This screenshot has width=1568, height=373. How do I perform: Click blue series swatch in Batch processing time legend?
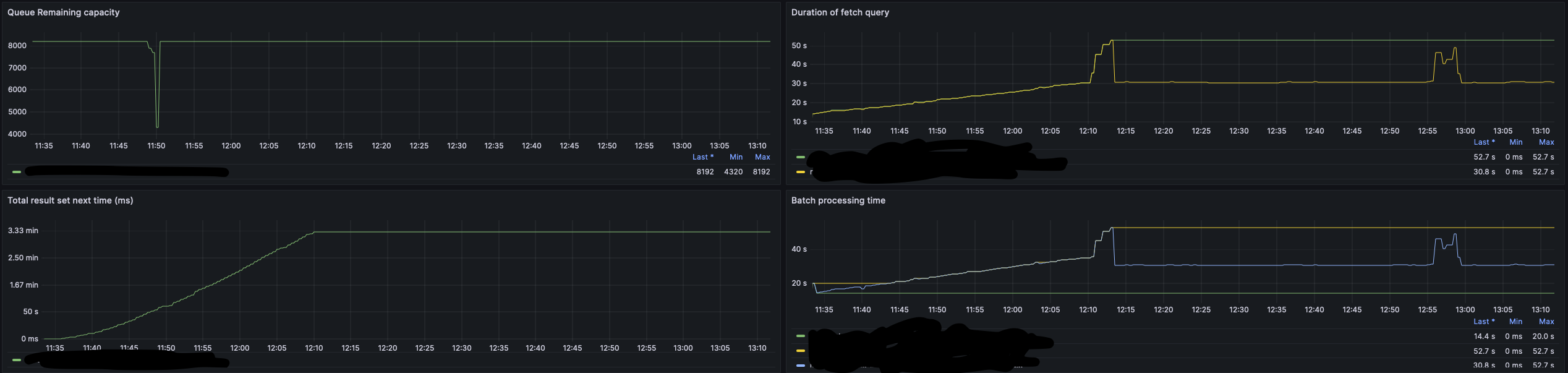click(x=801, y=366)
